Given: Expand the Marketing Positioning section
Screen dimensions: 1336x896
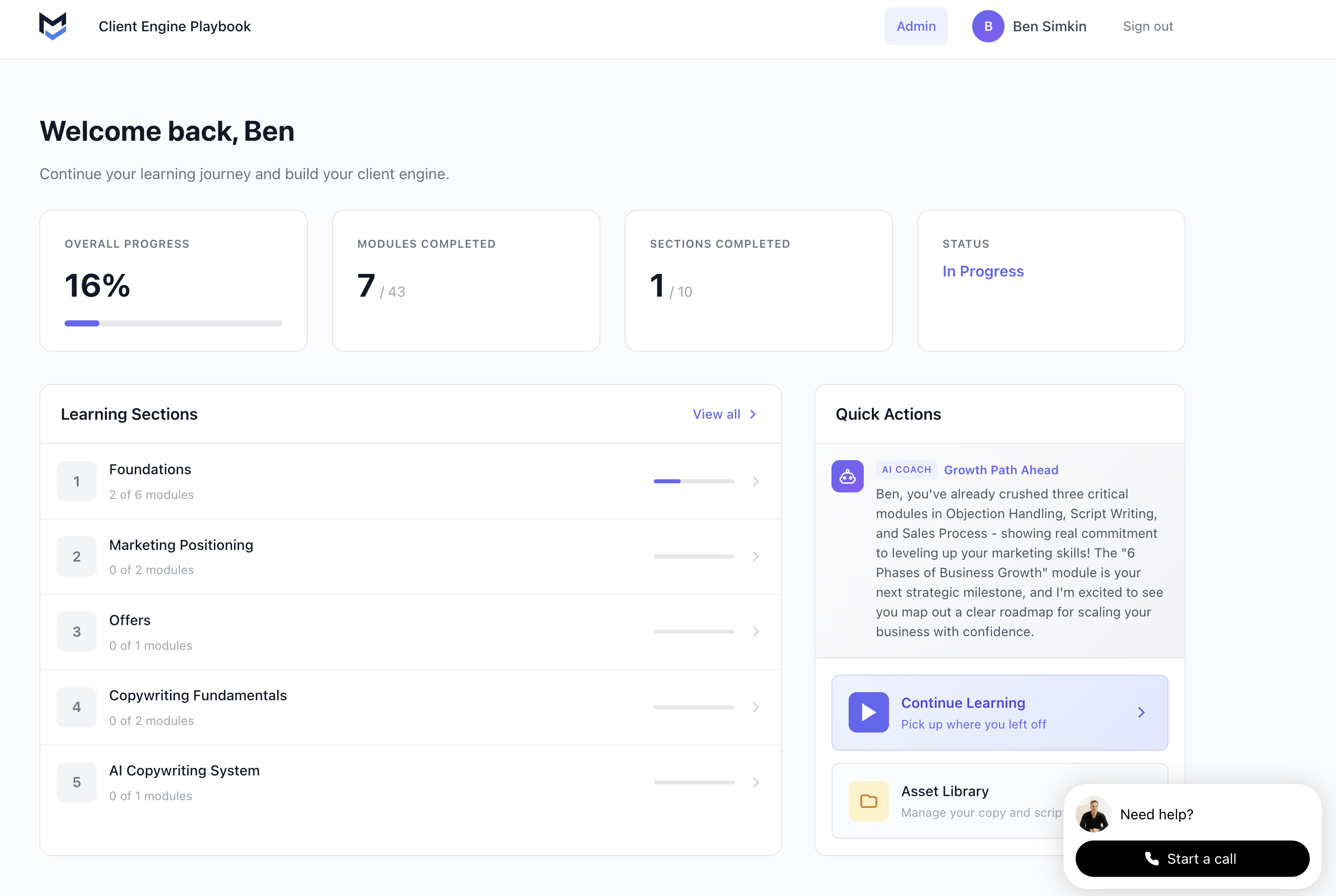Looking at the screenshot, I should point(756,556).
